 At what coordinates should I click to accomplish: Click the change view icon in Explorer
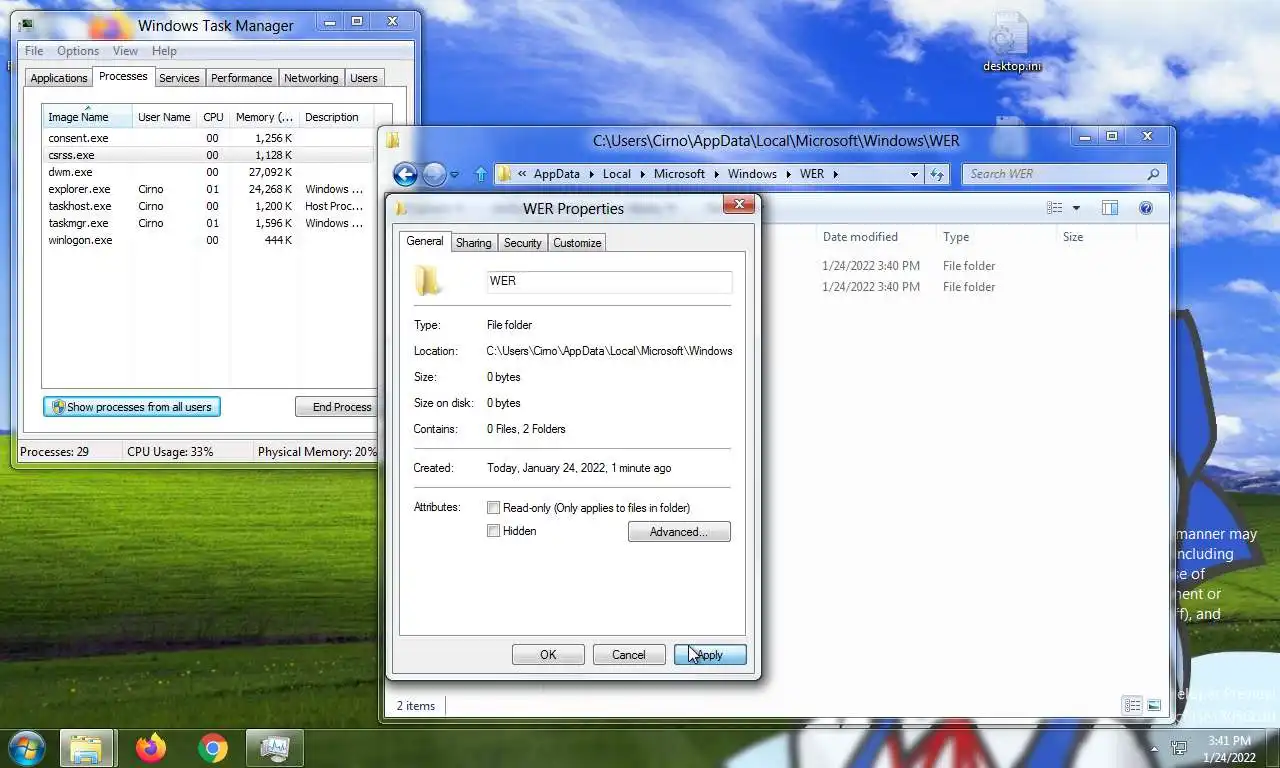tap(1055, 208)
